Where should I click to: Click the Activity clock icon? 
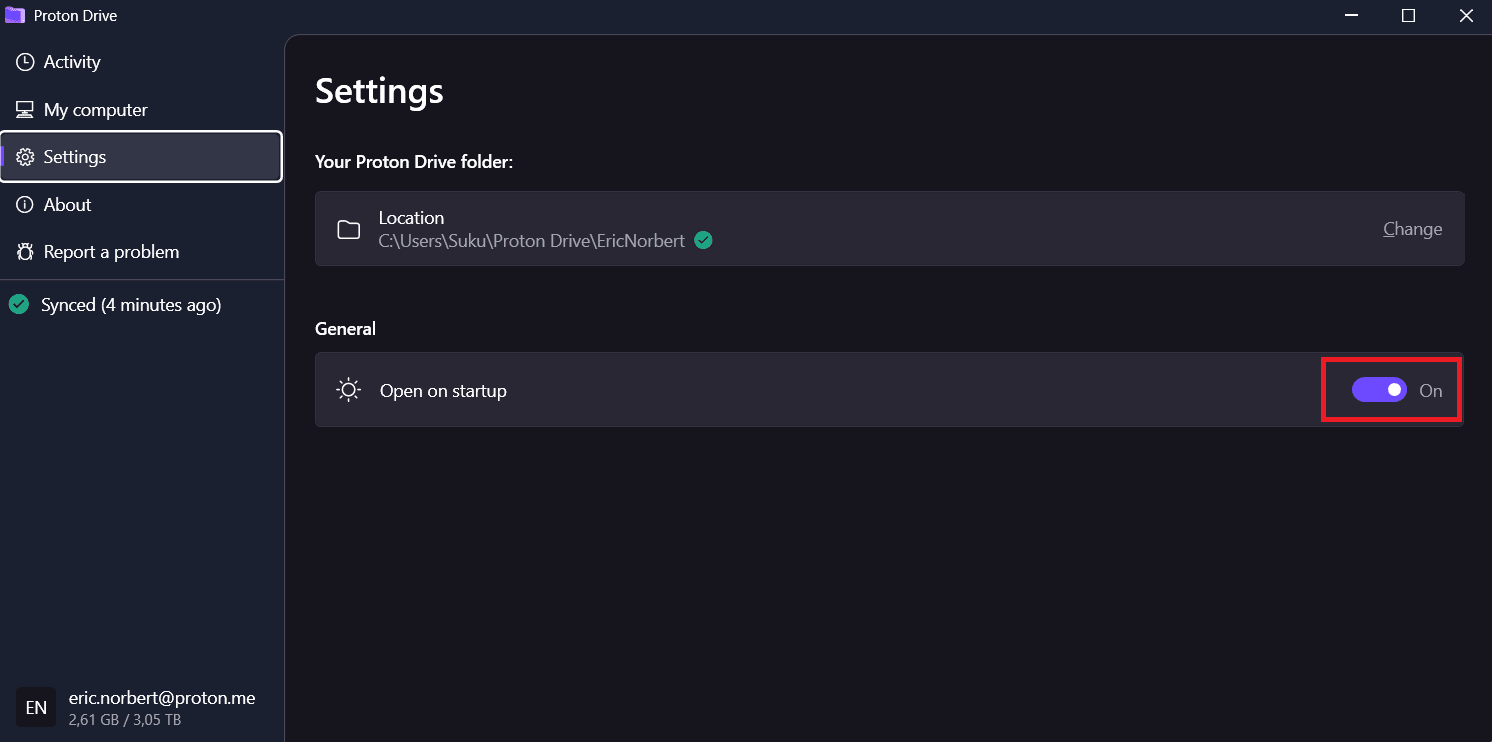pos(25,62)
